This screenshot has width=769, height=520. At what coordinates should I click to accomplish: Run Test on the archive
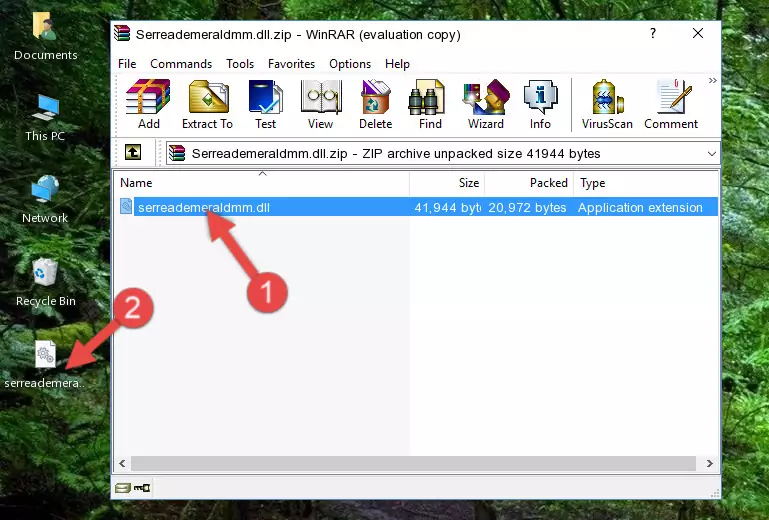click(x=265, y=104)
